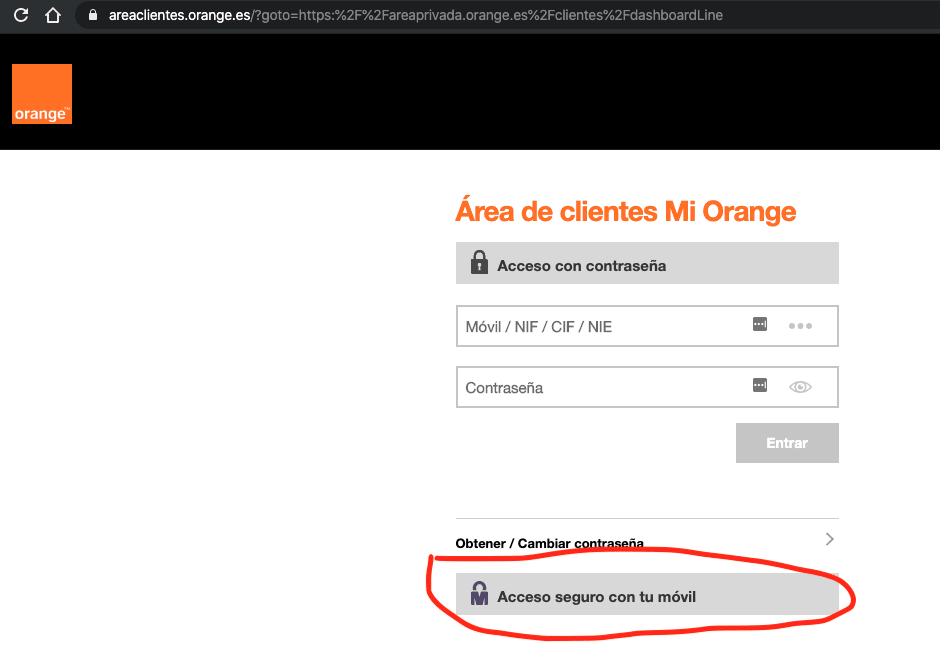Open password manager icon in Contraseña field

[760, 385]
